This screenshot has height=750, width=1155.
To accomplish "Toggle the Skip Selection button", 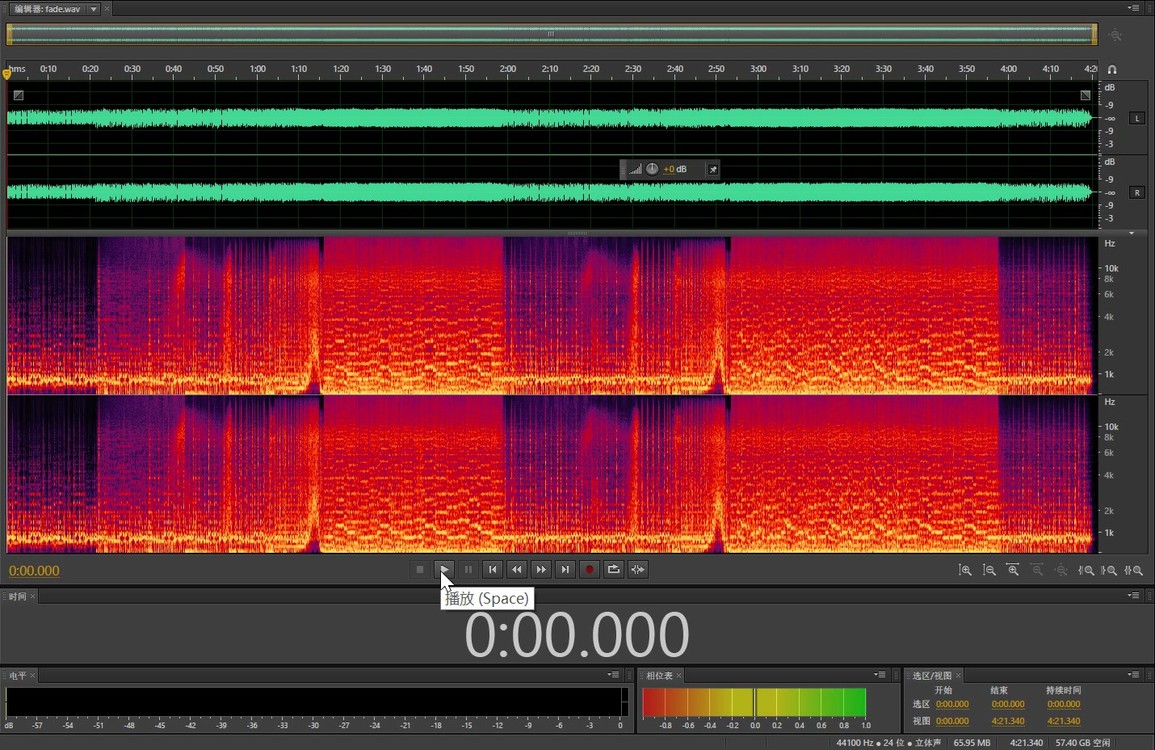I will coord(638,569).
